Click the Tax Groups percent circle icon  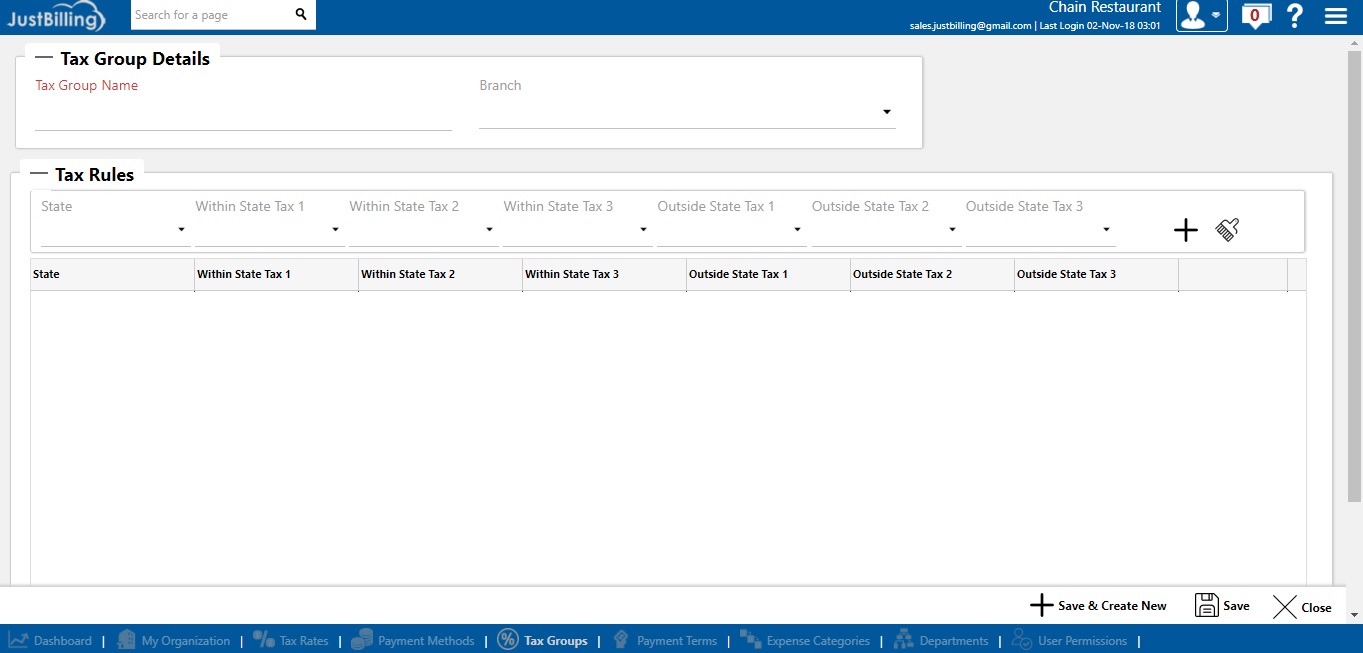coord(508,640)
